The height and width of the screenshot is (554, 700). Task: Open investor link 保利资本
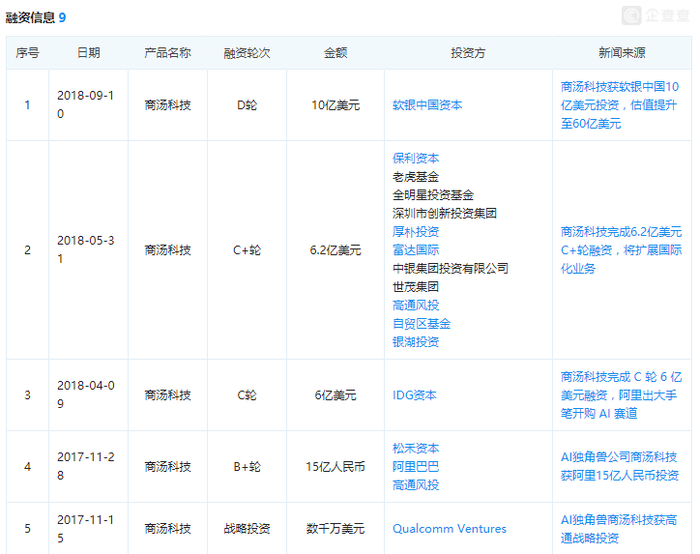click(x=416, y=158)
